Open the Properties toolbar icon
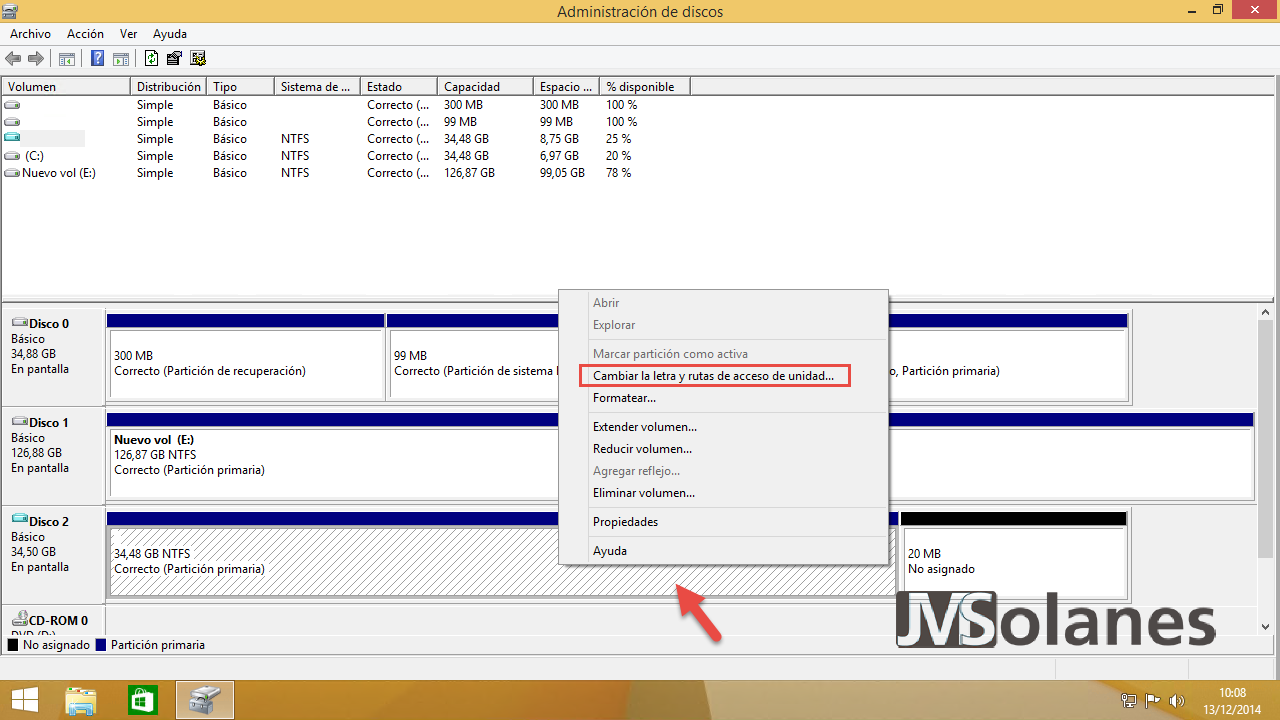The width and height of the screenshot is (1280, 720). click(x=175, y=58)
